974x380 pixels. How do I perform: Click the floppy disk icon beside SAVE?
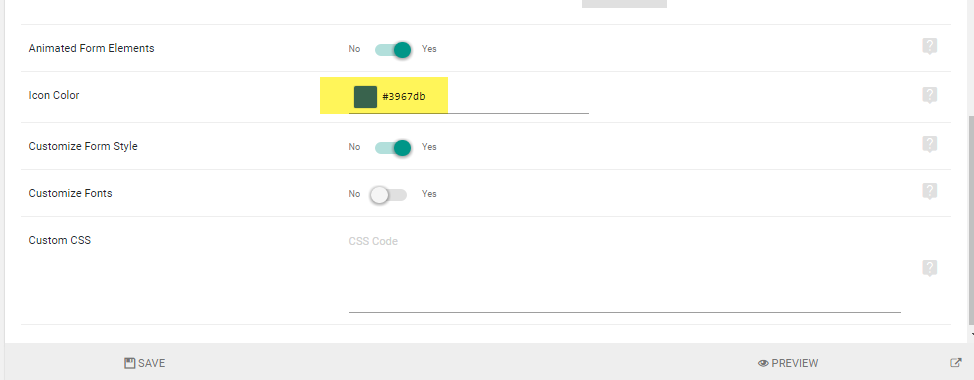pyautogui.click(x=130, y=363)
